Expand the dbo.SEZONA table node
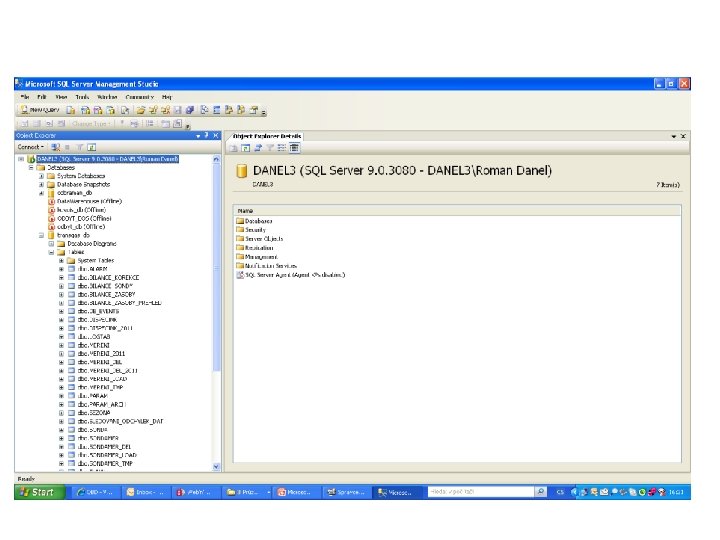This screenshot has width=720, height=540. pyautogui.click(x=62, y=413)
